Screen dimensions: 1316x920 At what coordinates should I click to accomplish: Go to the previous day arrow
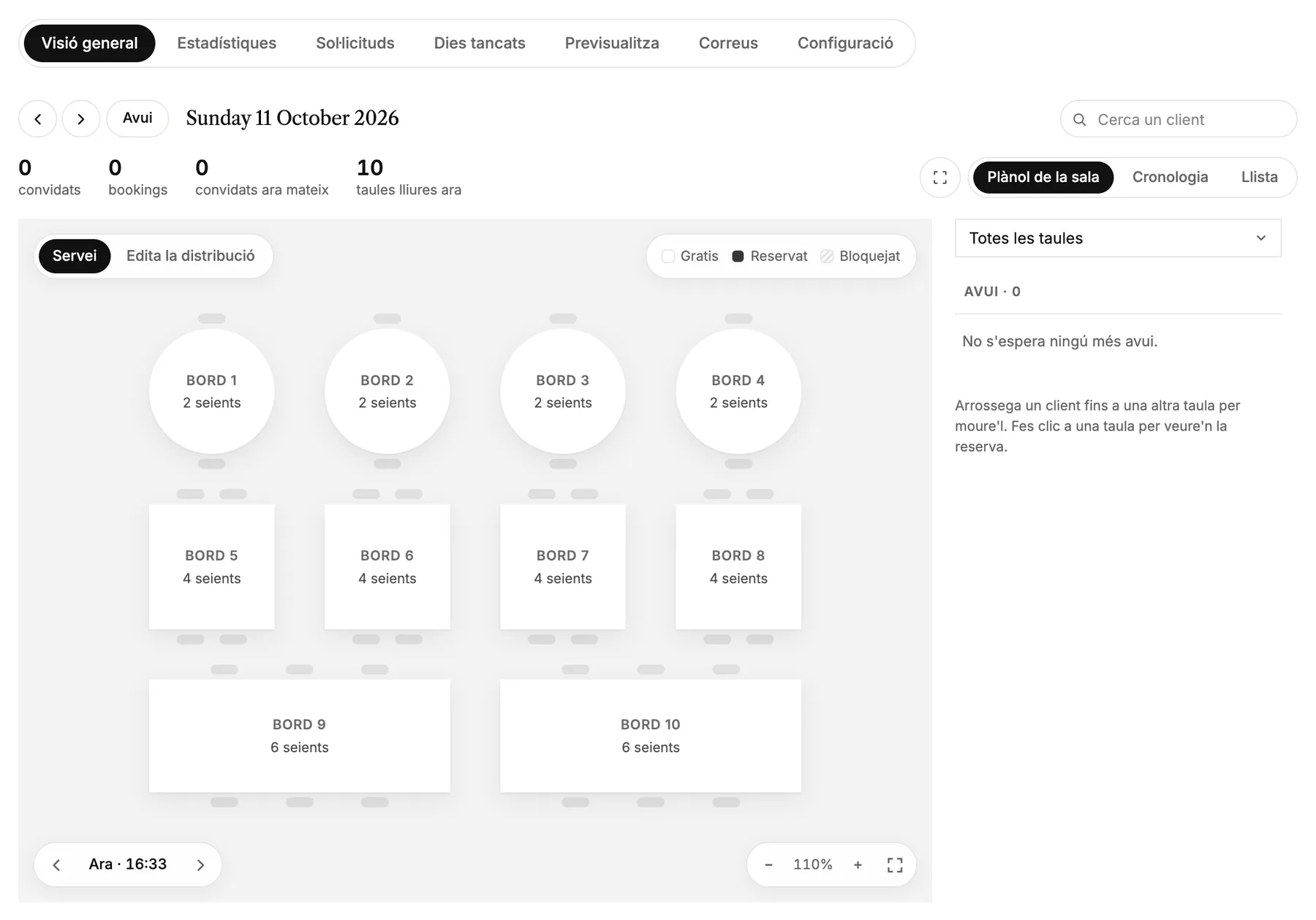(x=37, y=119)
